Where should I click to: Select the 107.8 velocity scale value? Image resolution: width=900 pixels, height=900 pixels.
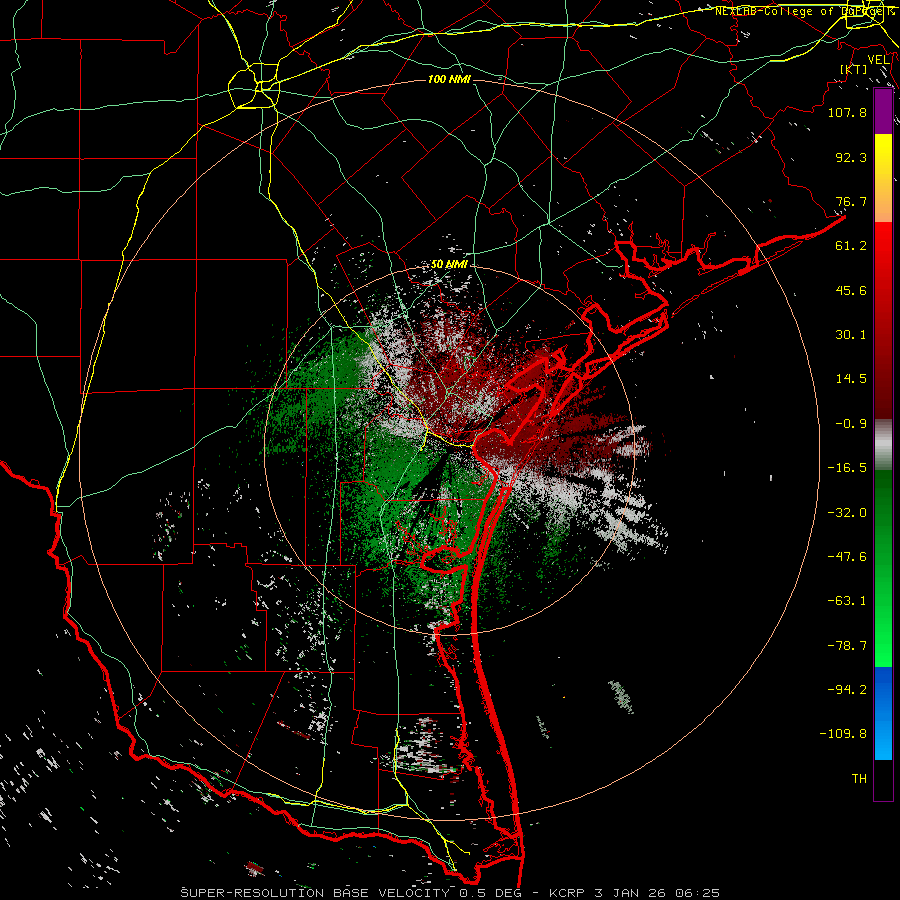[847, 112]
